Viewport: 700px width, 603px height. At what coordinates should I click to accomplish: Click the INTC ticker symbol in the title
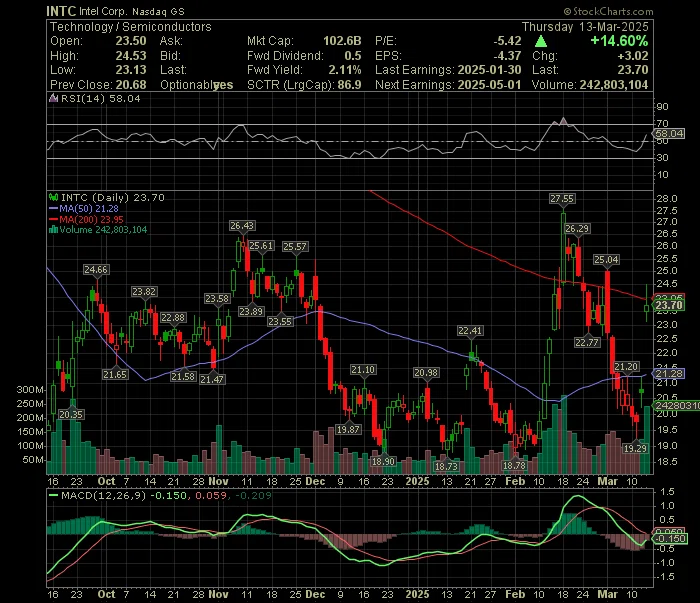[61, 11]
